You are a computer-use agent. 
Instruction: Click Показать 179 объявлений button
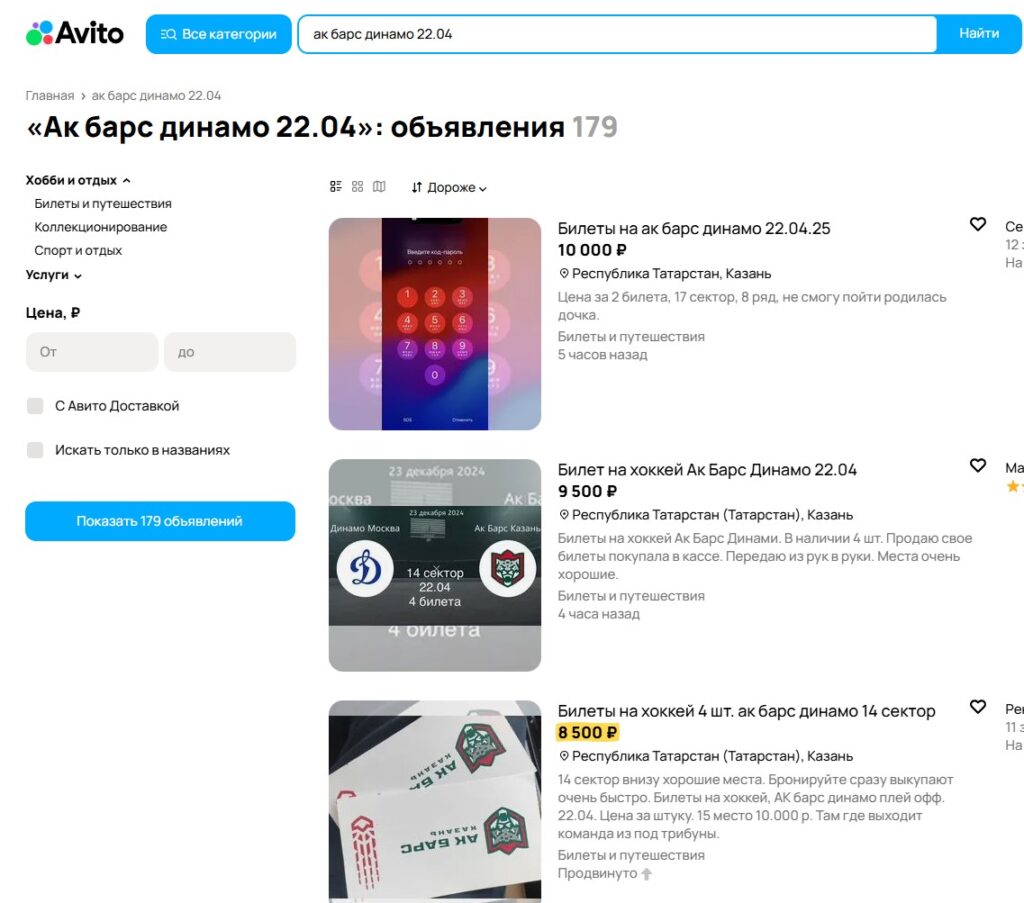tap(160, 521)
